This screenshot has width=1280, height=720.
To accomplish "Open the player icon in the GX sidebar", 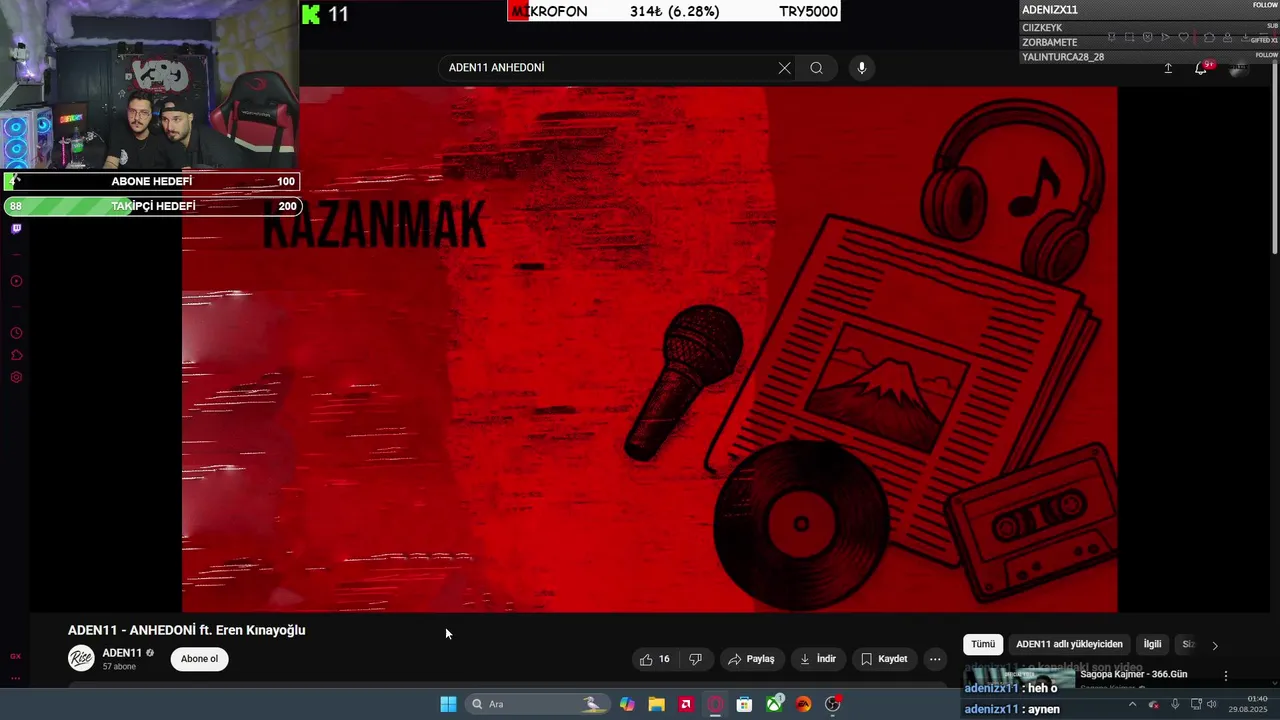I will (x=16, y=281).
